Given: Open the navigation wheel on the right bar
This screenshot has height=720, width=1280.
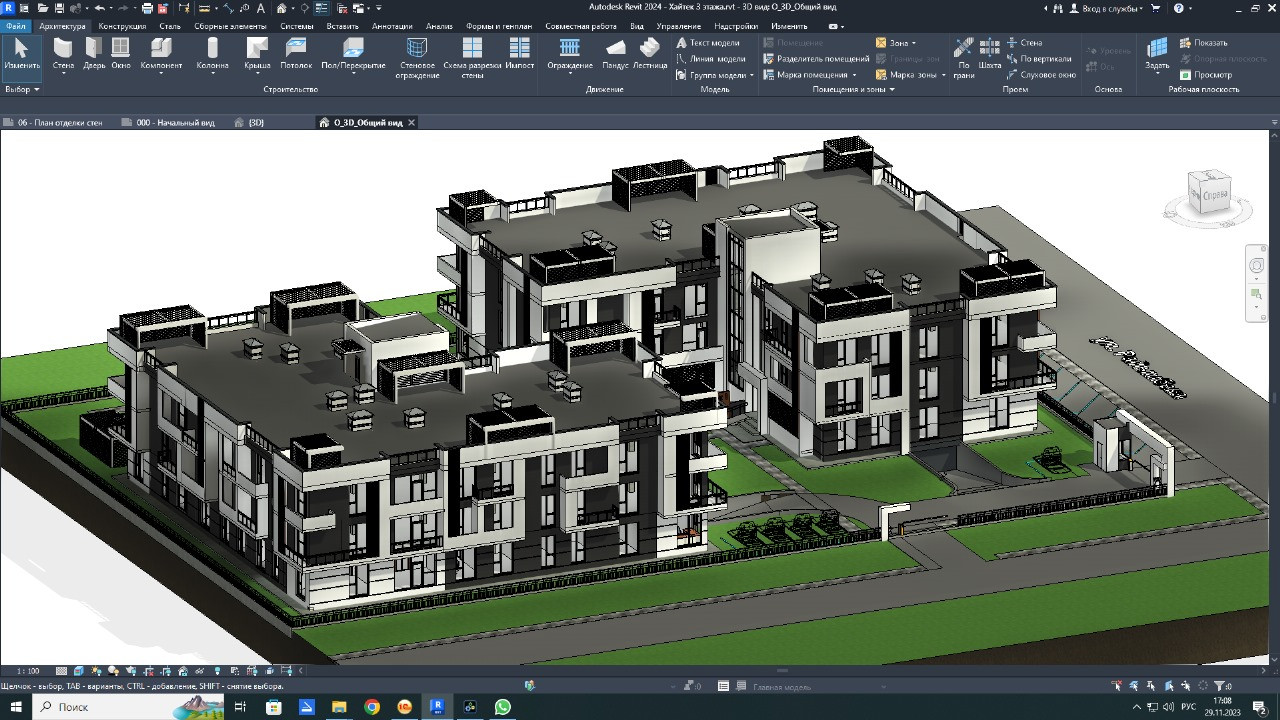Looking at the screenshot, I should point(1257,266).
